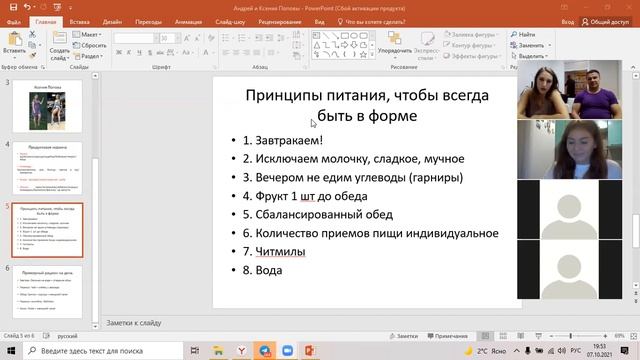Select the oval shape in shapes gallery
The width and height of the screenshot is (640, 360).
click(354, 36)
